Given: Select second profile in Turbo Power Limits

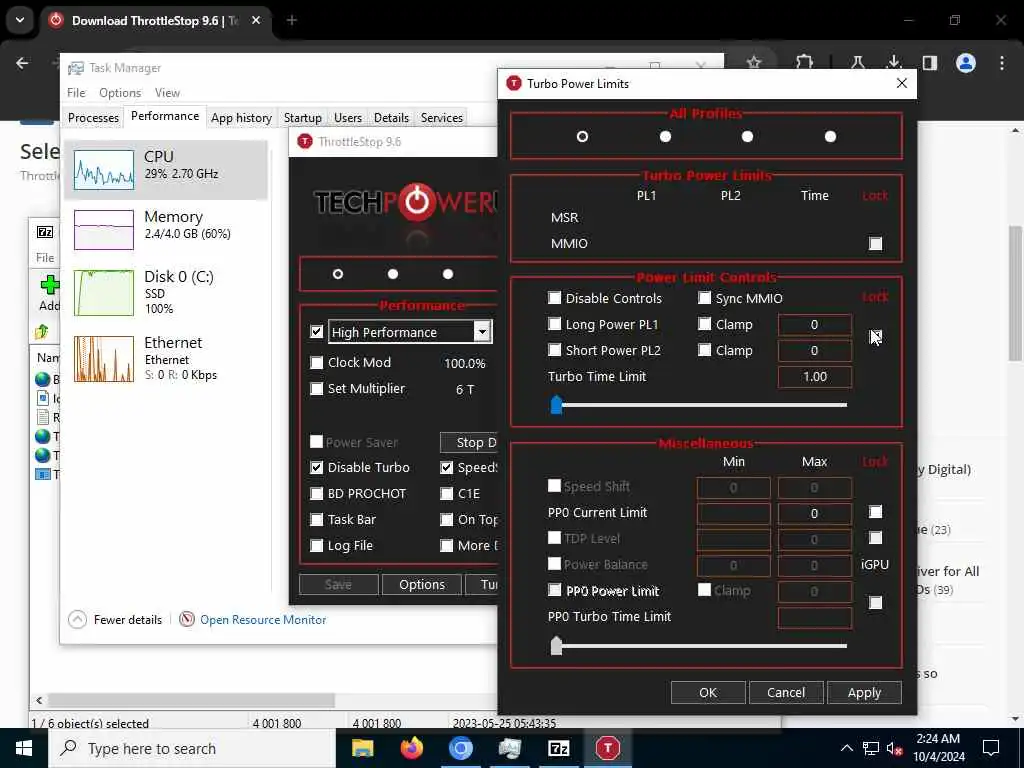Looking at the screenshot, I should point(665,136).
